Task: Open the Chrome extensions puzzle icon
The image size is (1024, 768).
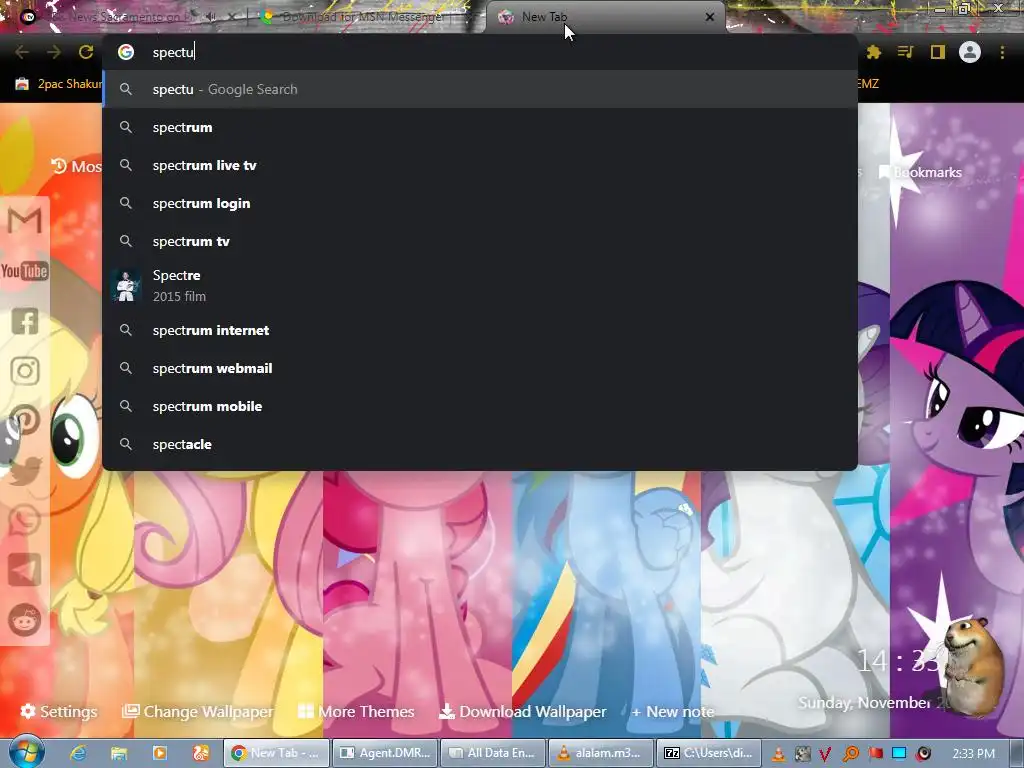Action: pos(874,52)
